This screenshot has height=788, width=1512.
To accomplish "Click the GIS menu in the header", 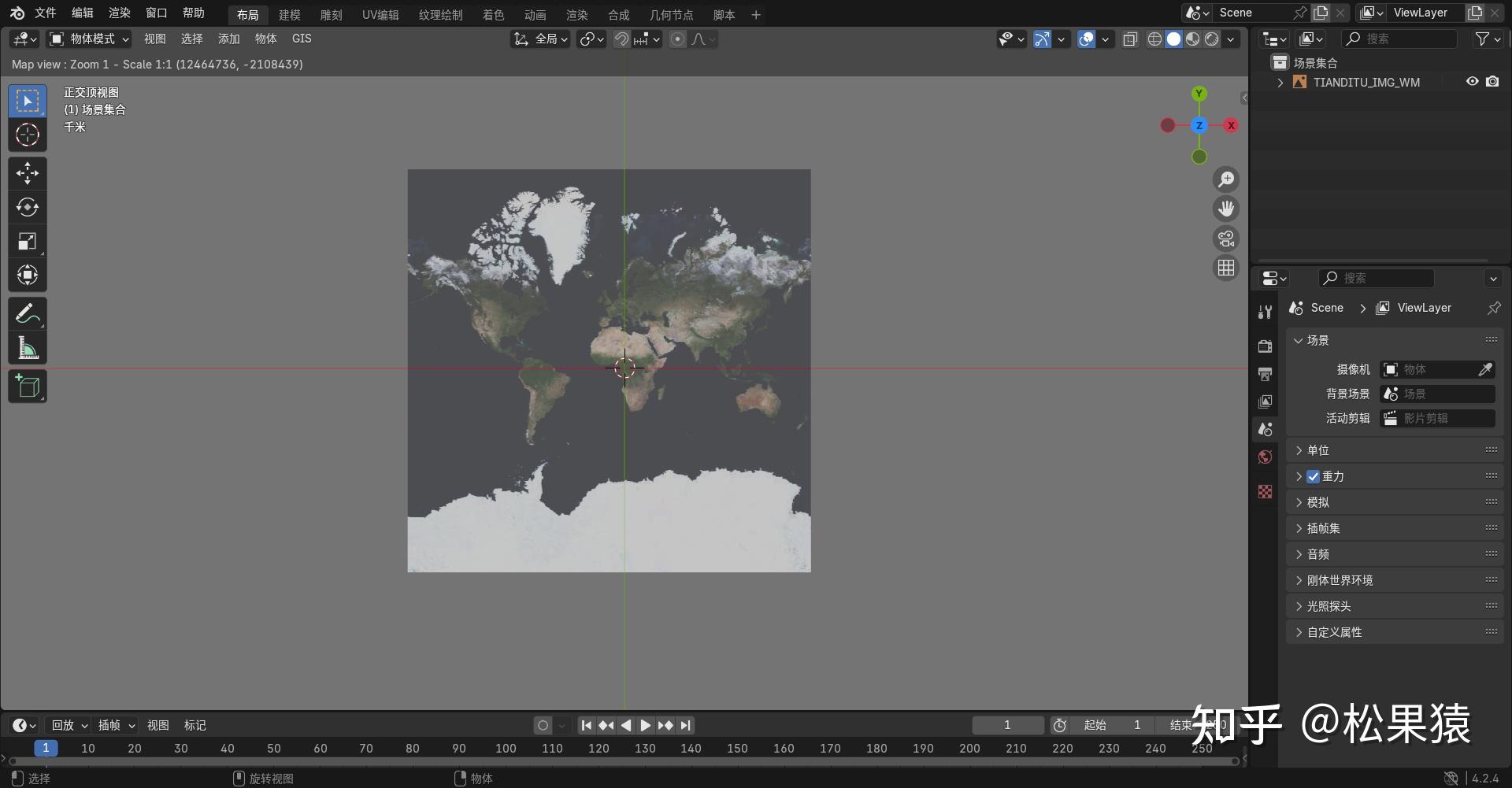I will (302, 38).
